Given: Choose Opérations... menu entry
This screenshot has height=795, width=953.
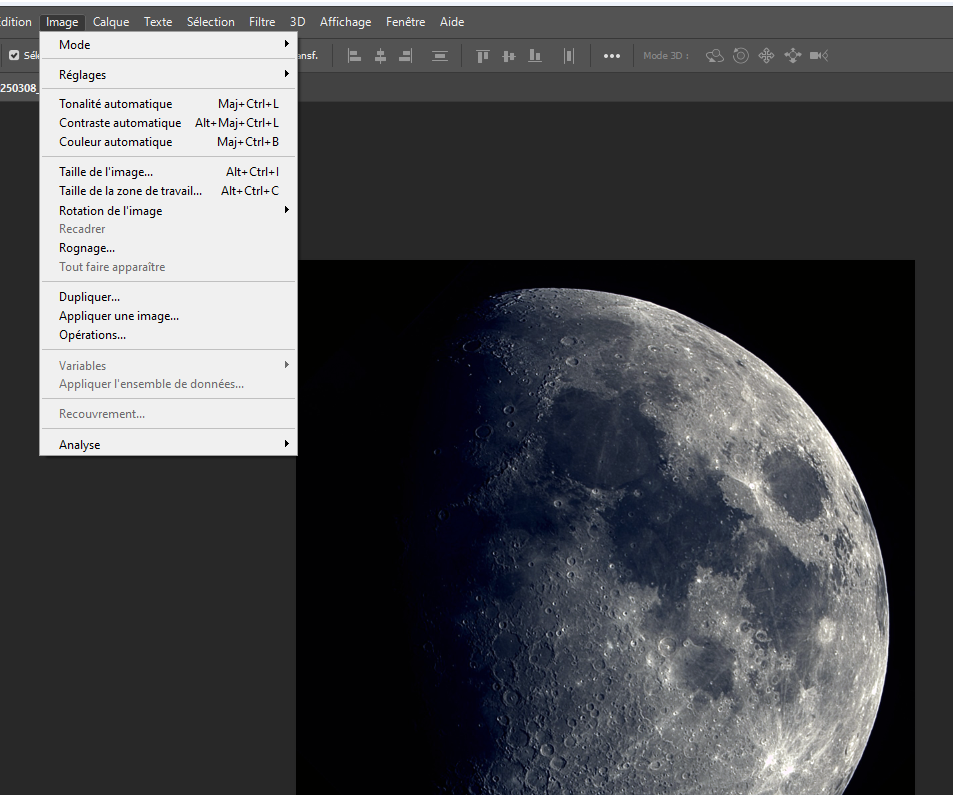Looking at the screenshot, I should click(168, 335).
